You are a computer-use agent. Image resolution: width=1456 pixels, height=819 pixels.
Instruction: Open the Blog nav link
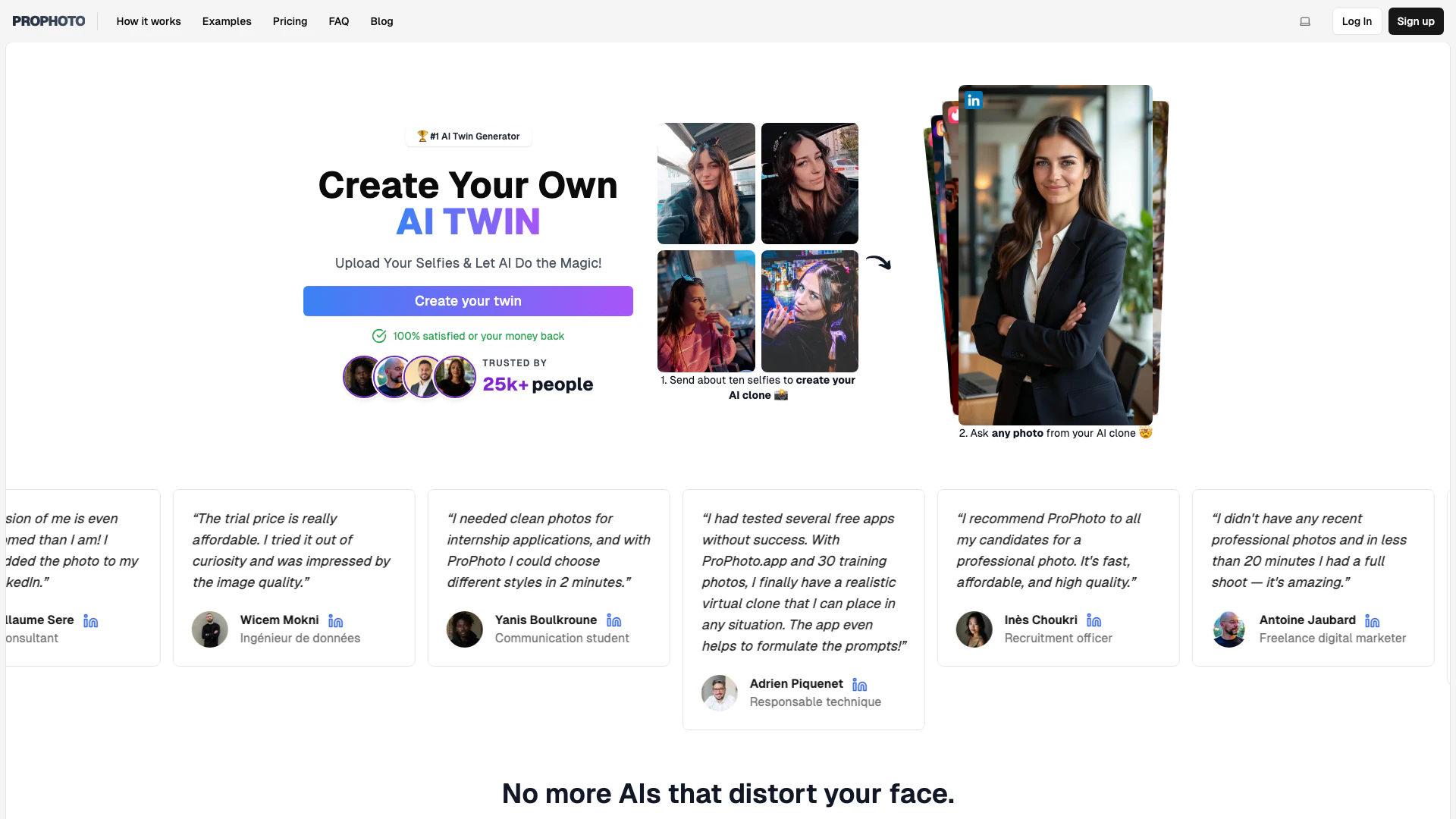(381, 21)
